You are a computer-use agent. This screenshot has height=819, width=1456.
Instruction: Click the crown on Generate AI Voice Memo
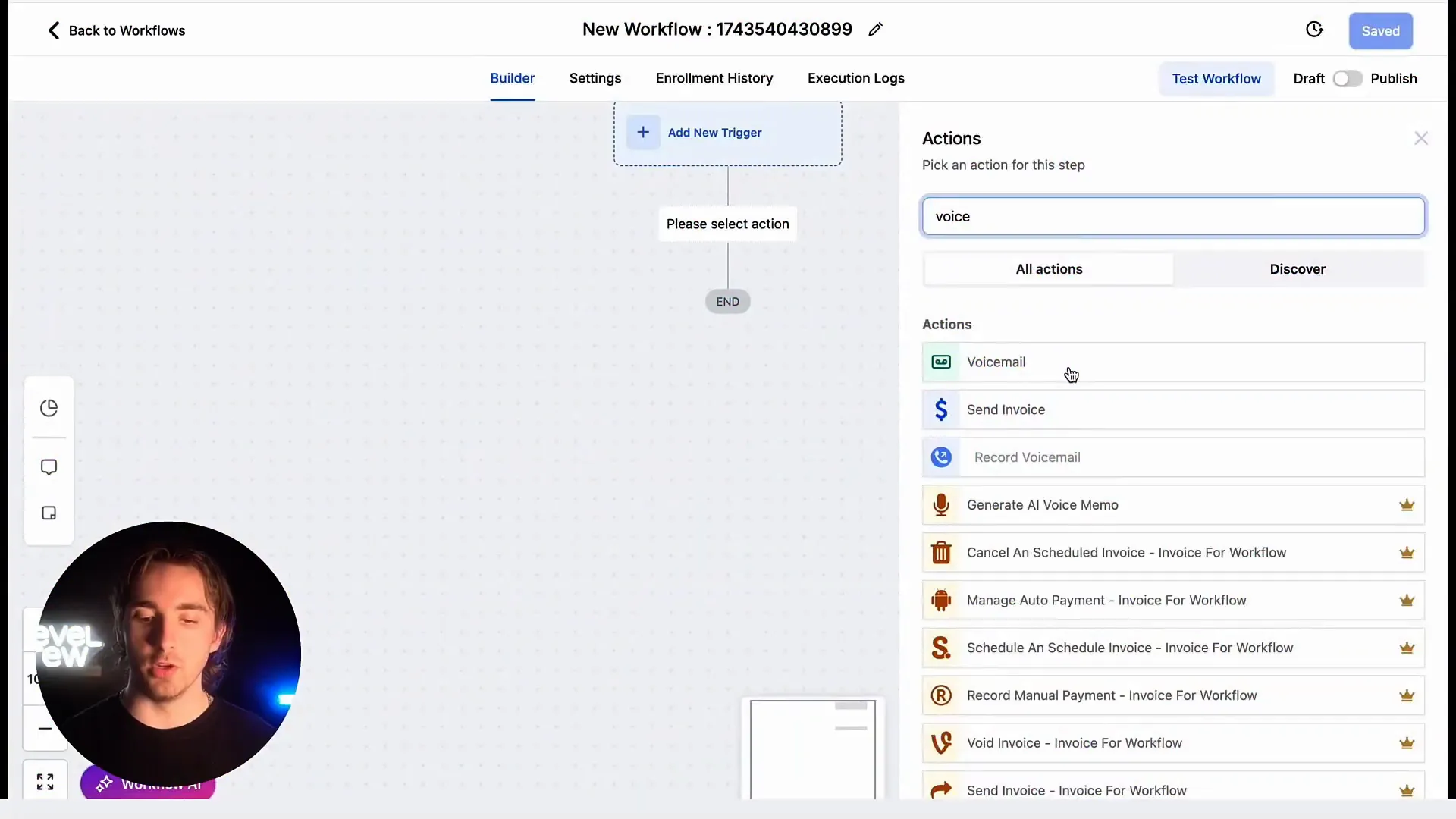1407,505
